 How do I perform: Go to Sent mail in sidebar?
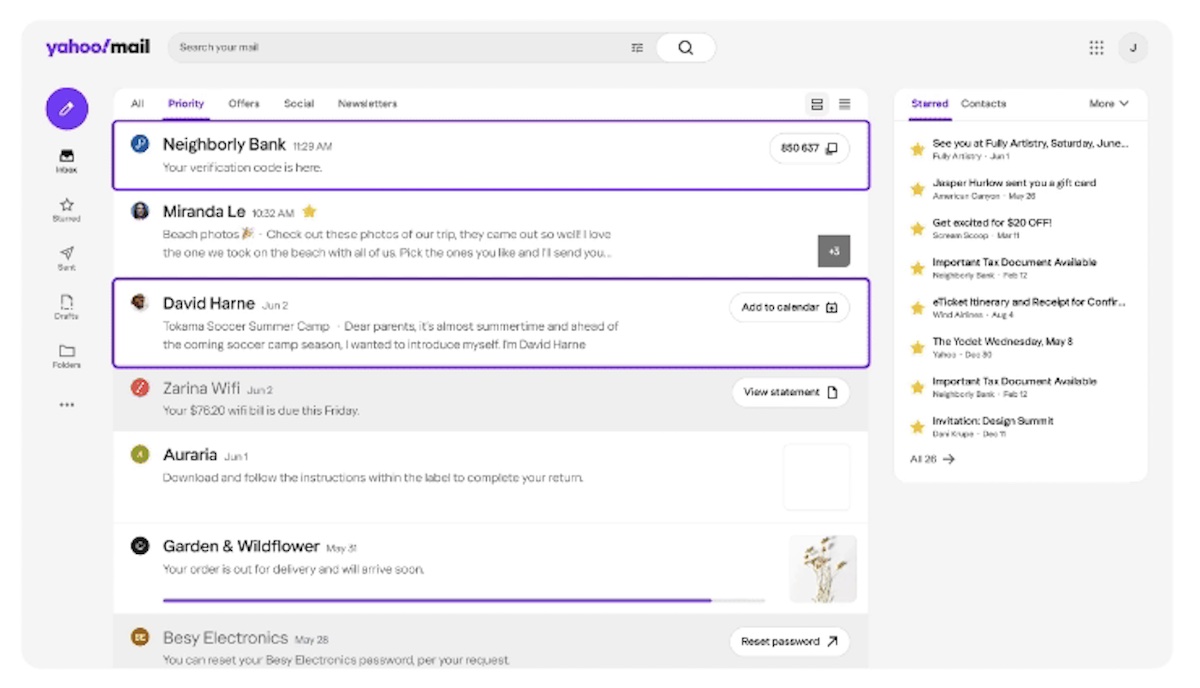click(x=67, y=259)
